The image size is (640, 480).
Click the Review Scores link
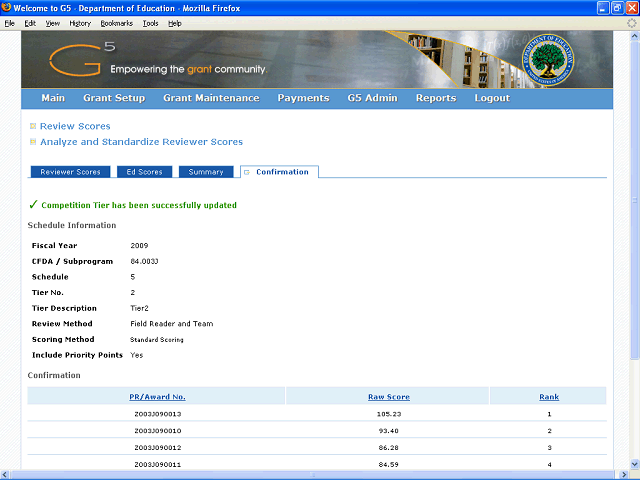click(x=75, y=126)
